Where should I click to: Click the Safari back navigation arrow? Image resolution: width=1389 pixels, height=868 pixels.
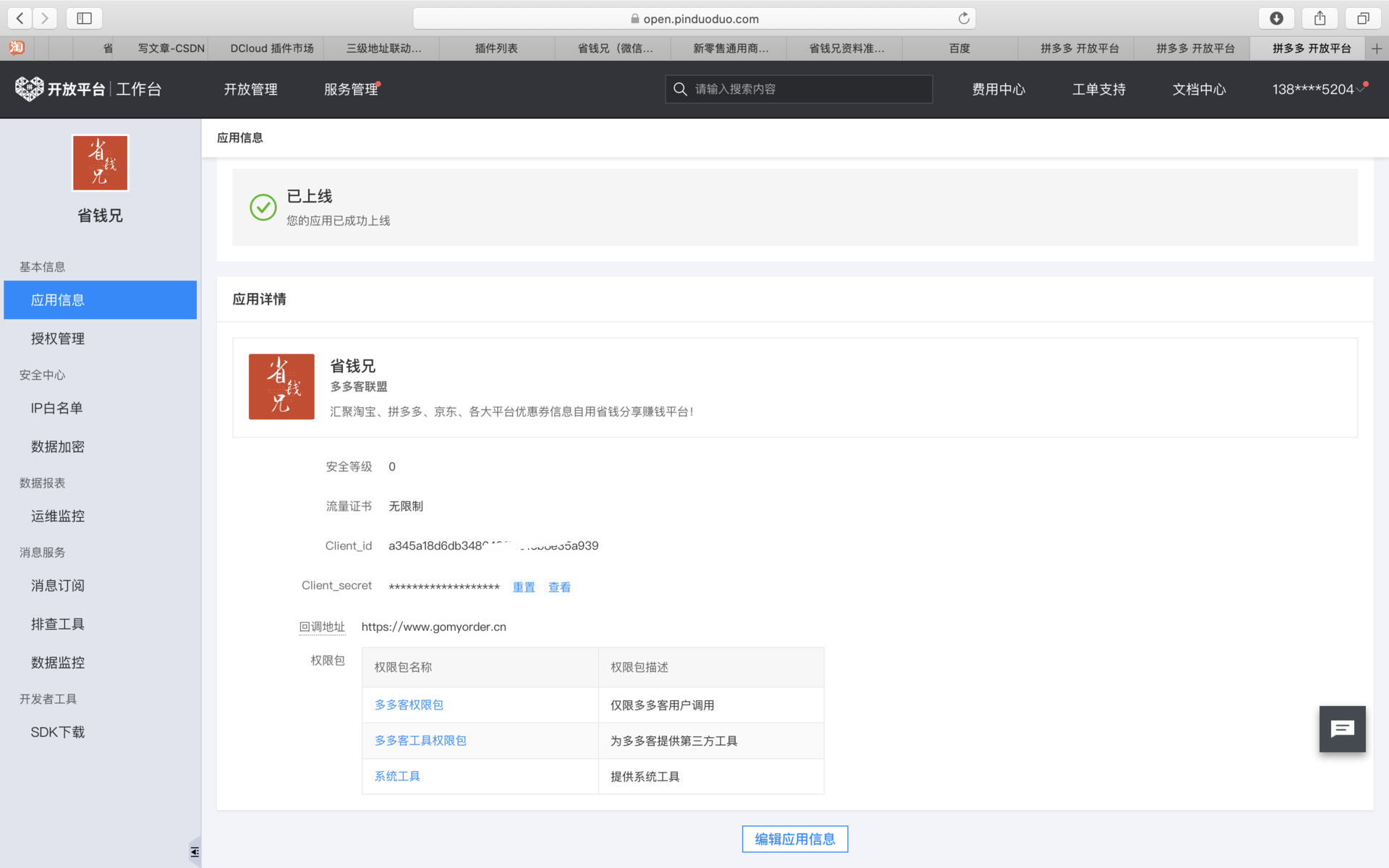coord(20,18)
